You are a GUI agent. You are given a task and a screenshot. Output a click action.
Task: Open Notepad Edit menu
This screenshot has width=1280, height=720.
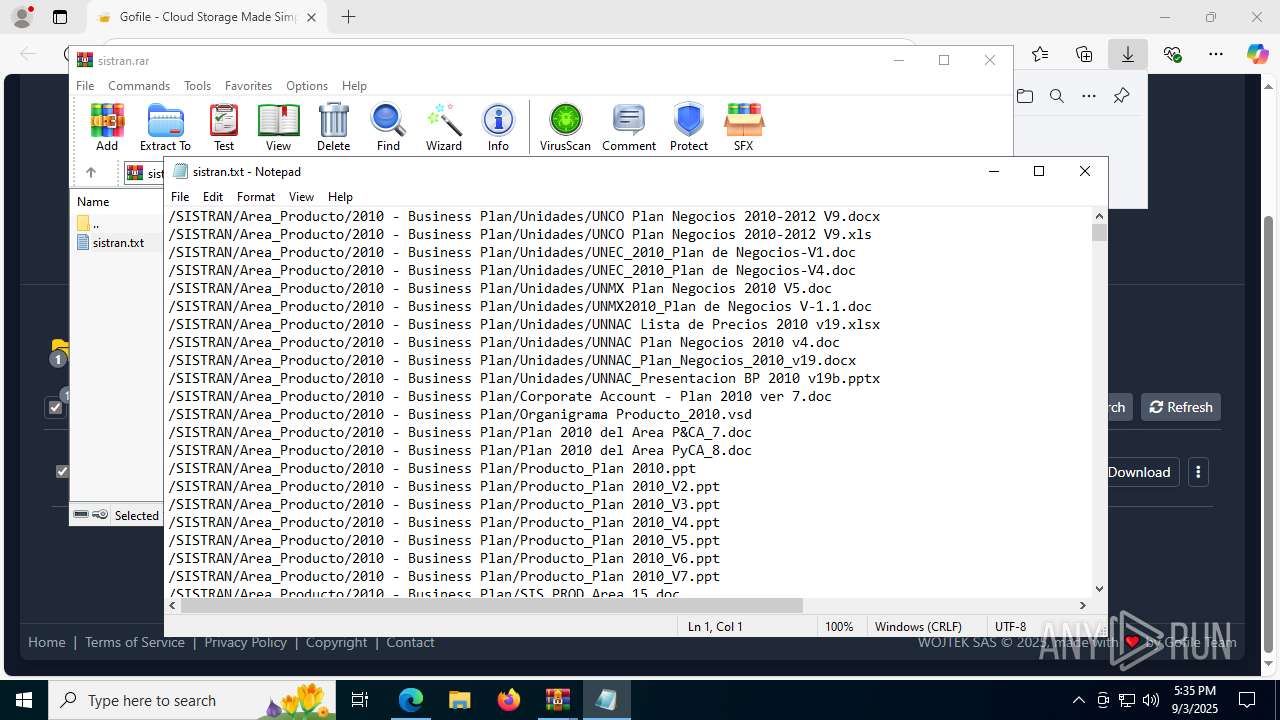coord(213,197)
